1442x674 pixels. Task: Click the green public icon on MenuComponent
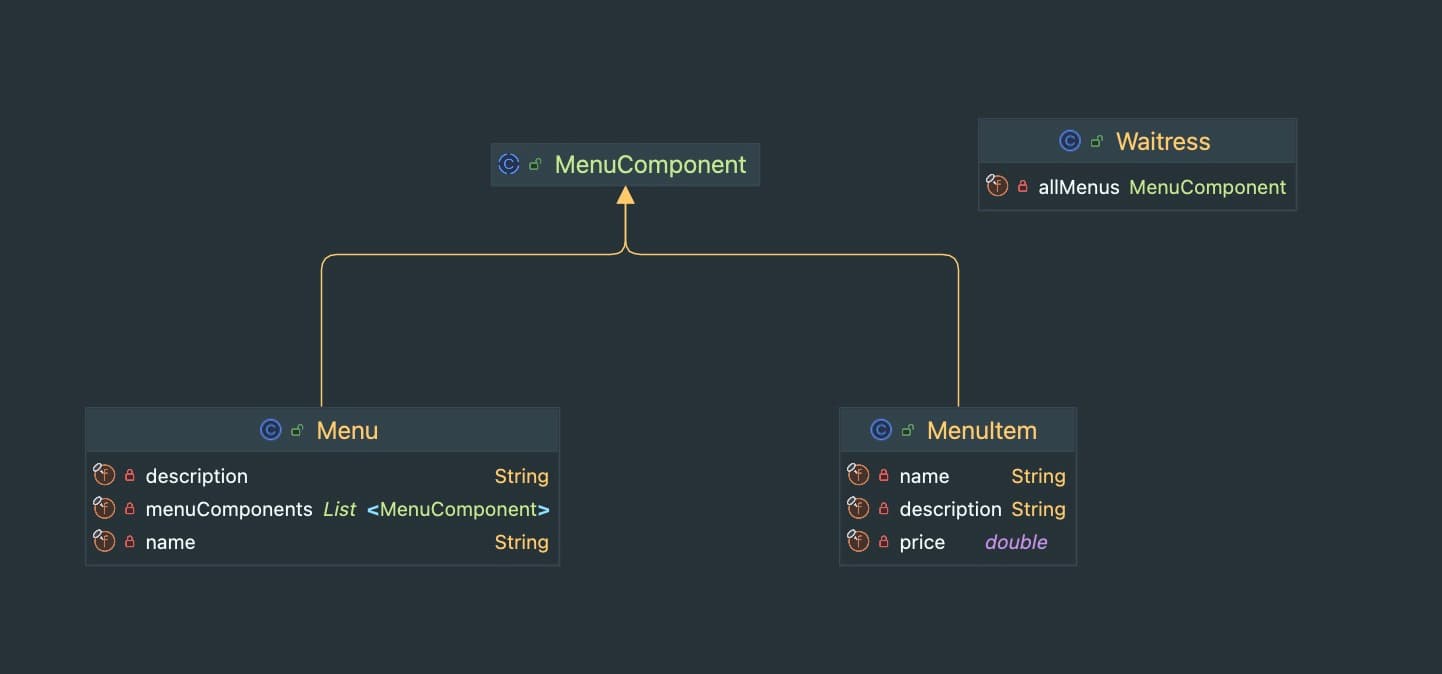(x=535, y=164)
